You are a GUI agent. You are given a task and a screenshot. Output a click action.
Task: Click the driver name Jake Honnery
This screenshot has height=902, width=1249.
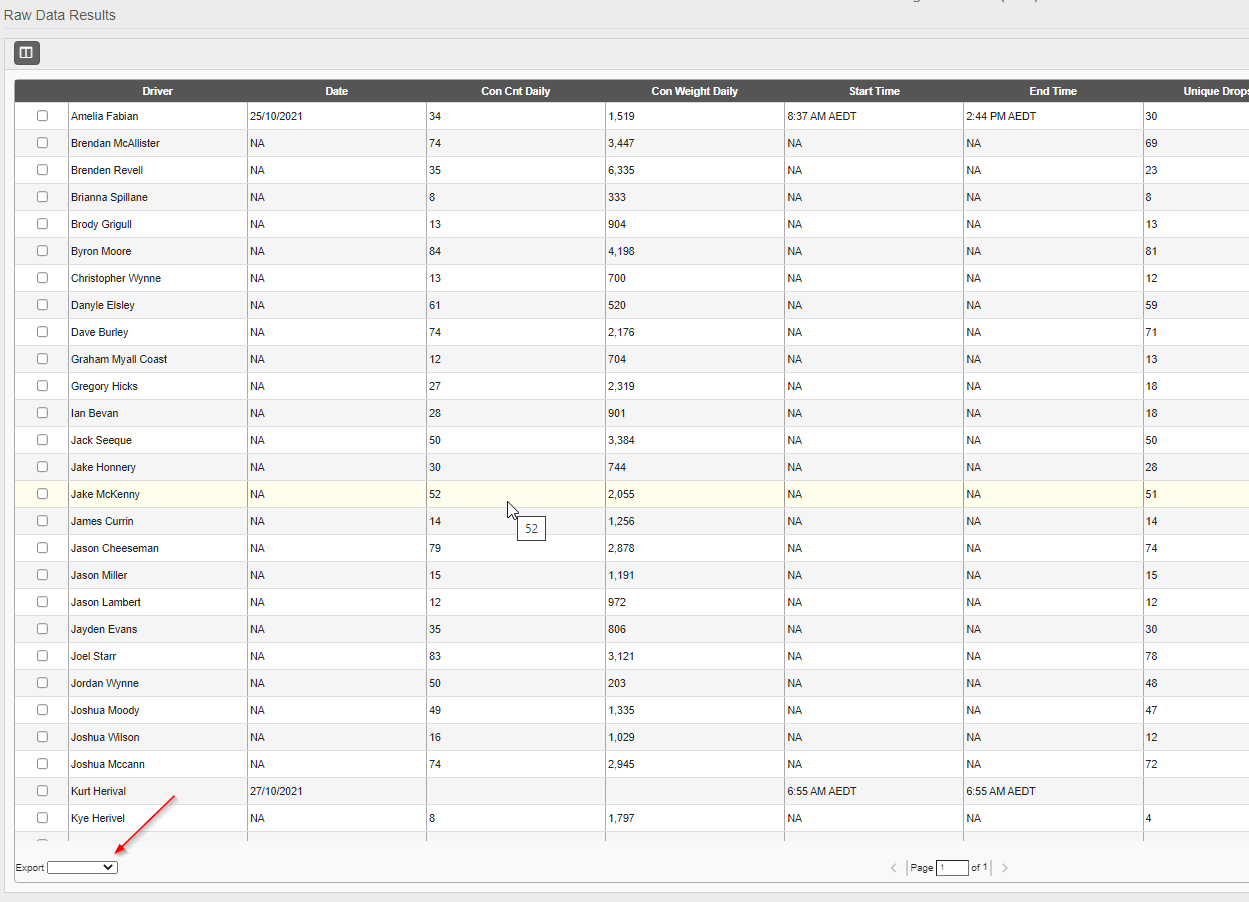pos(103,467)
